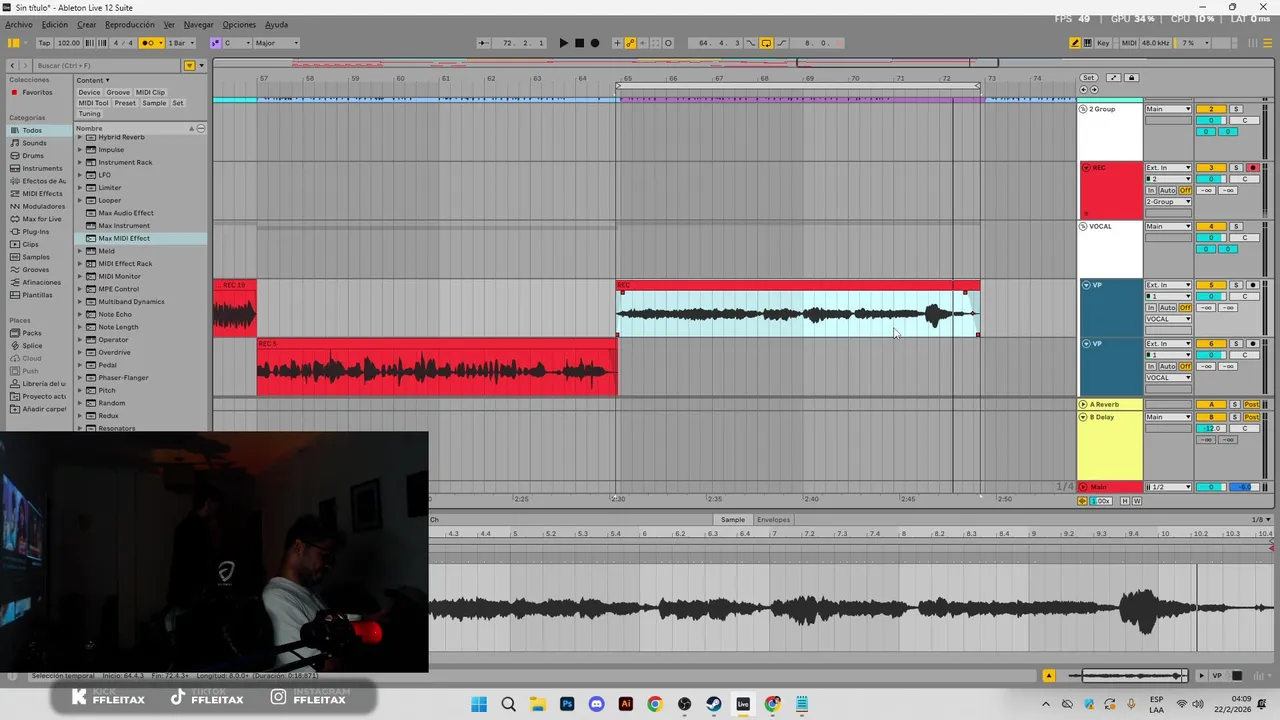Select the tempo field showing 102.00
Screen dimensions: 1280x720
coord(69,43)
